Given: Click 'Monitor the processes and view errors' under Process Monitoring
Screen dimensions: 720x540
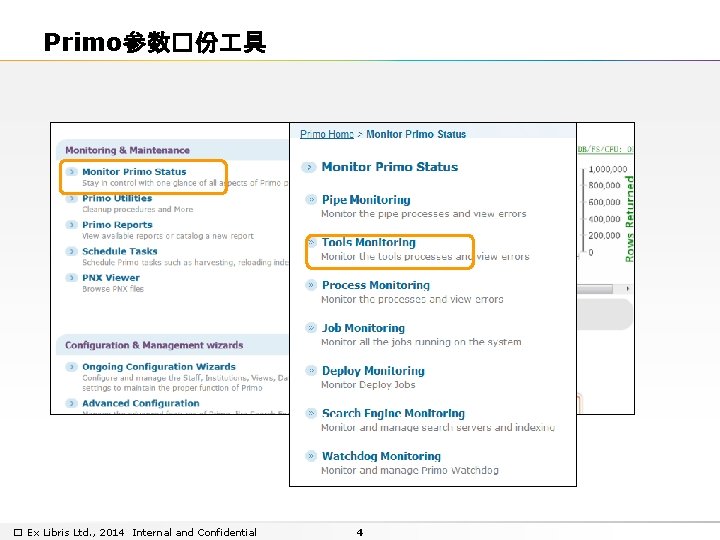Looking at the screenshot, I should (412, 299).
